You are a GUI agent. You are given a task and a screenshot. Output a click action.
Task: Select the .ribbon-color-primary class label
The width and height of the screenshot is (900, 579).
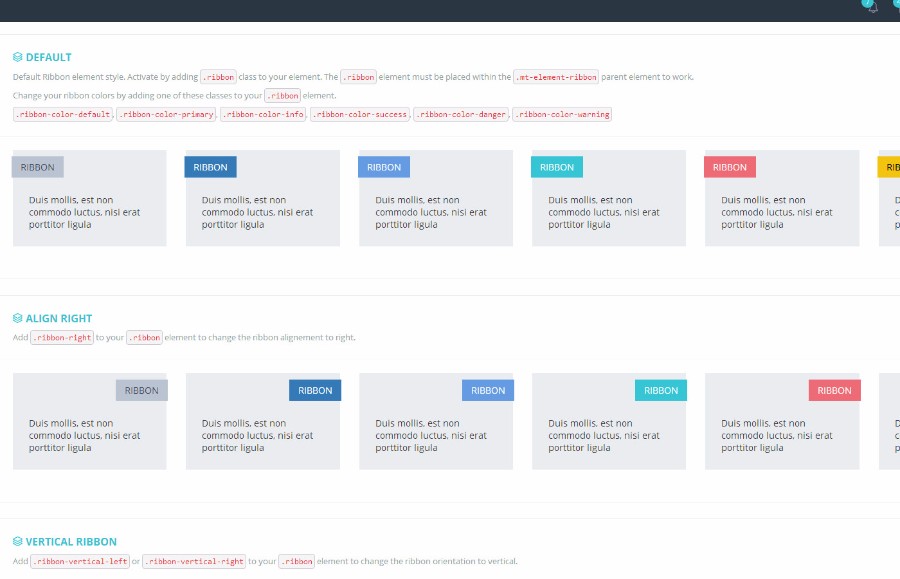click(x=165, y=114)
